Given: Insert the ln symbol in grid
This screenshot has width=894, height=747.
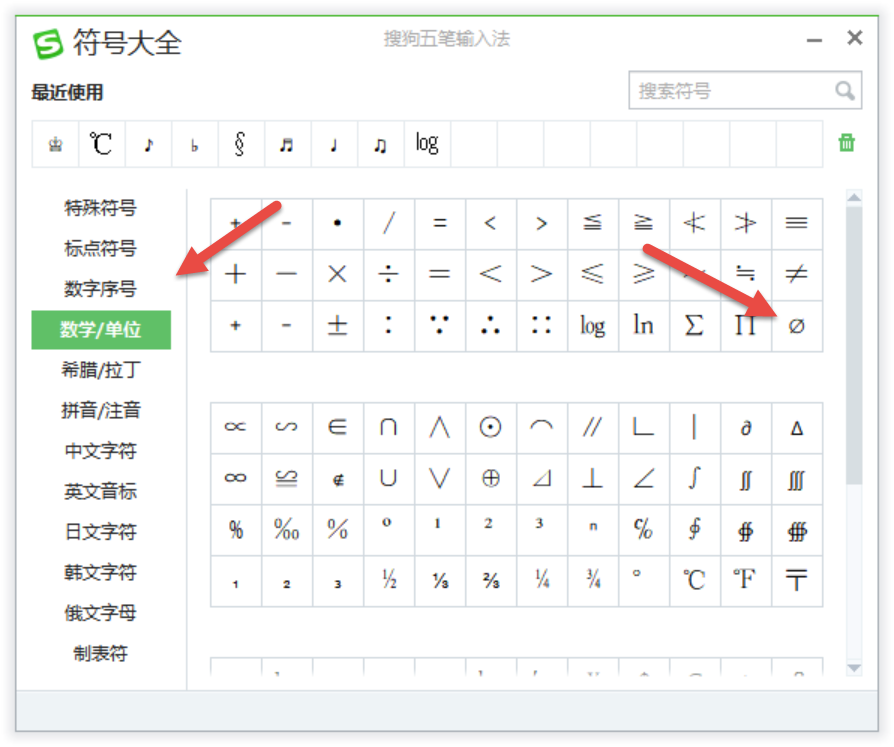Looking at the screenshot, I should 643,326.
